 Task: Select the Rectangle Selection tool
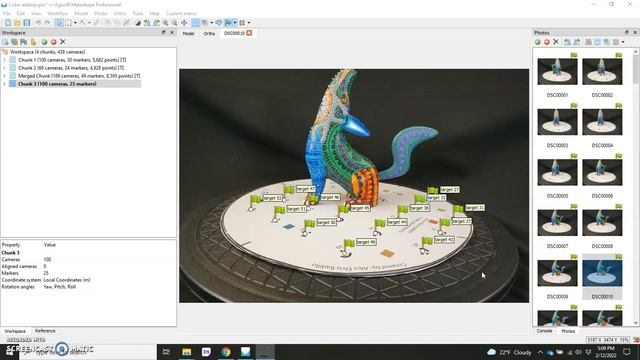coord(69,23)
